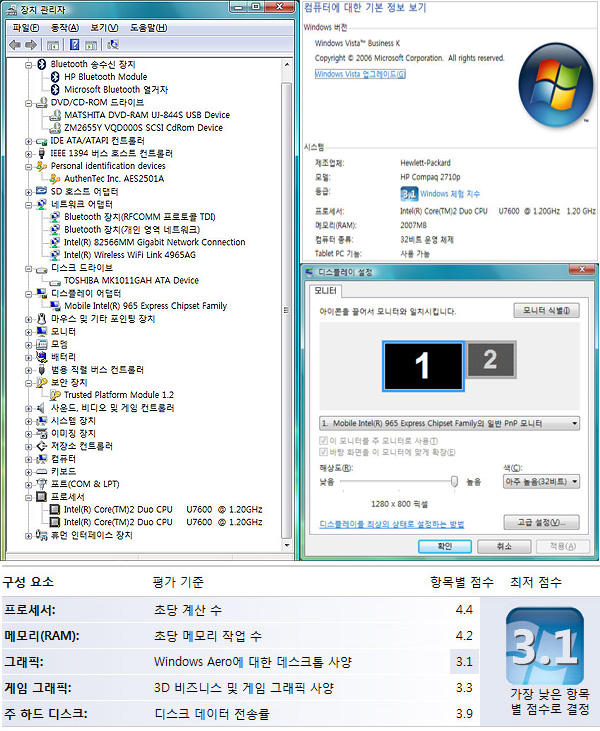Screen dimensions: 600x731
Task: Click scrollbar down arrow in Device Manager
Action: [x=287, y=545]
